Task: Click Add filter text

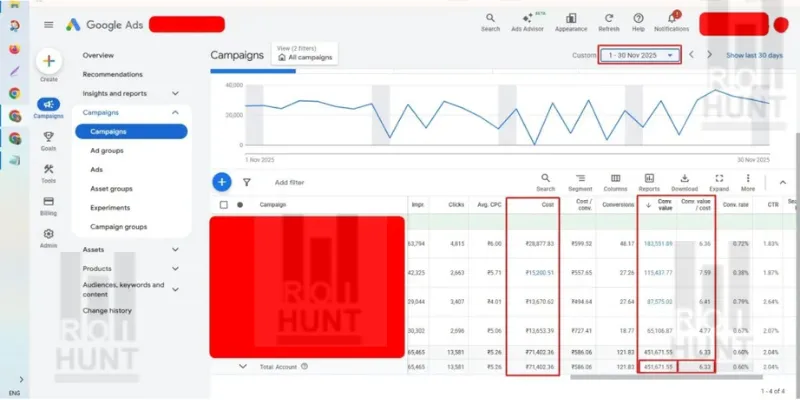Action: click(289, 182)
